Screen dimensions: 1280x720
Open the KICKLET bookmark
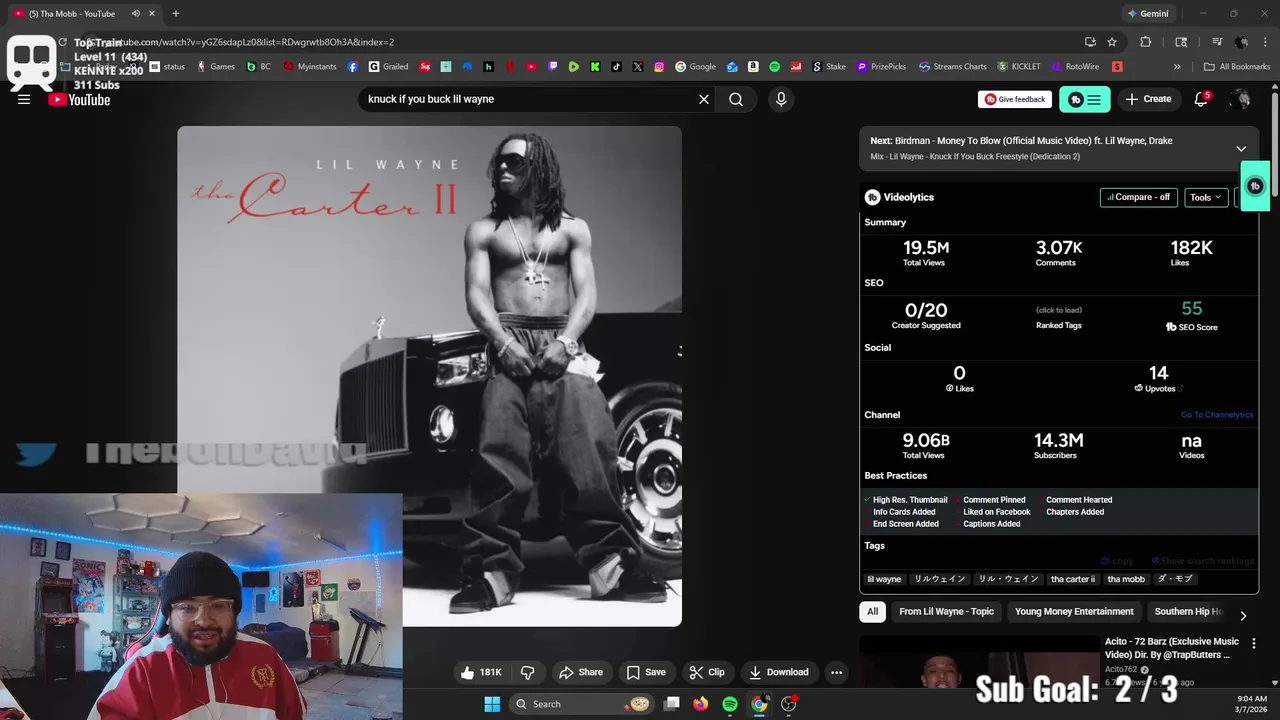point(1020,67)
